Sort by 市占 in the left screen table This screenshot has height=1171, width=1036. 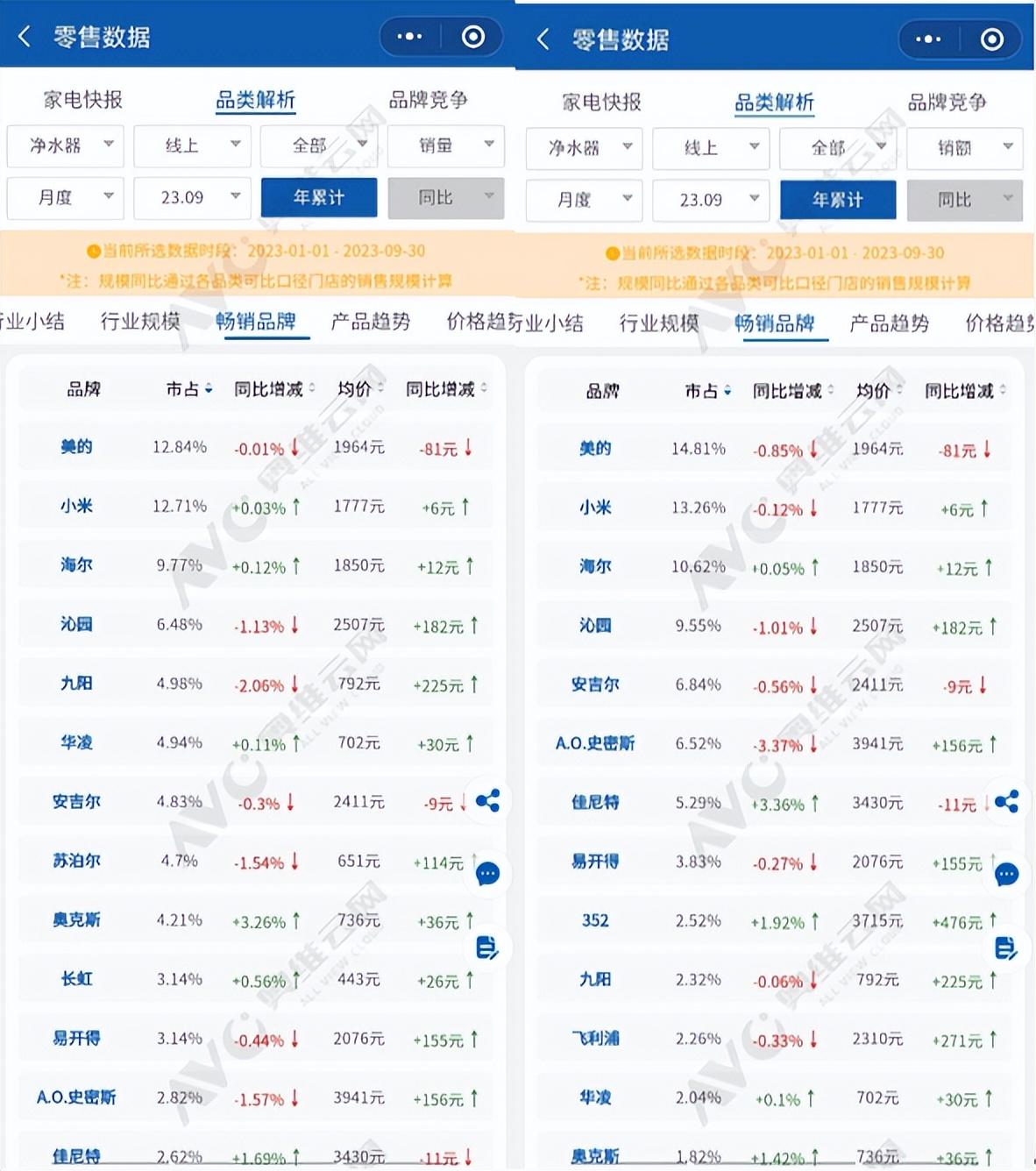189,389
